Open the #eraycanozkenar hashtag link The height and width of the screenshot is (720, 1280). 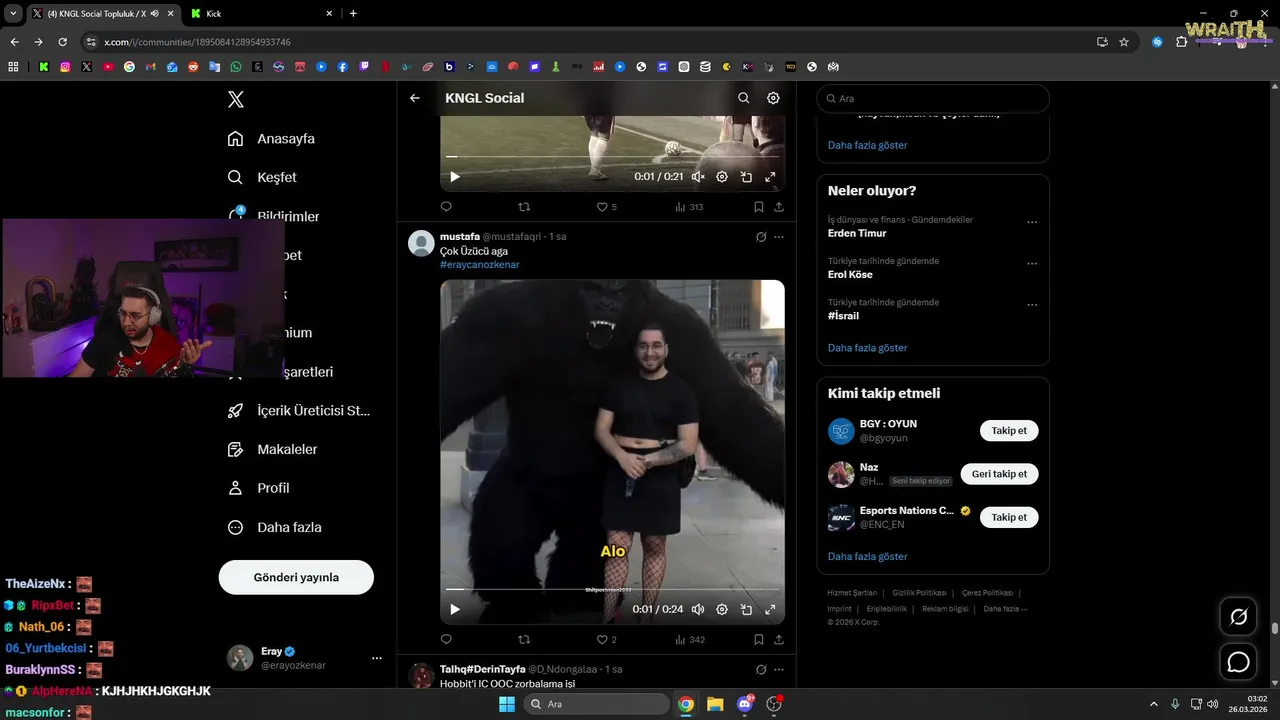click(480, 265)
